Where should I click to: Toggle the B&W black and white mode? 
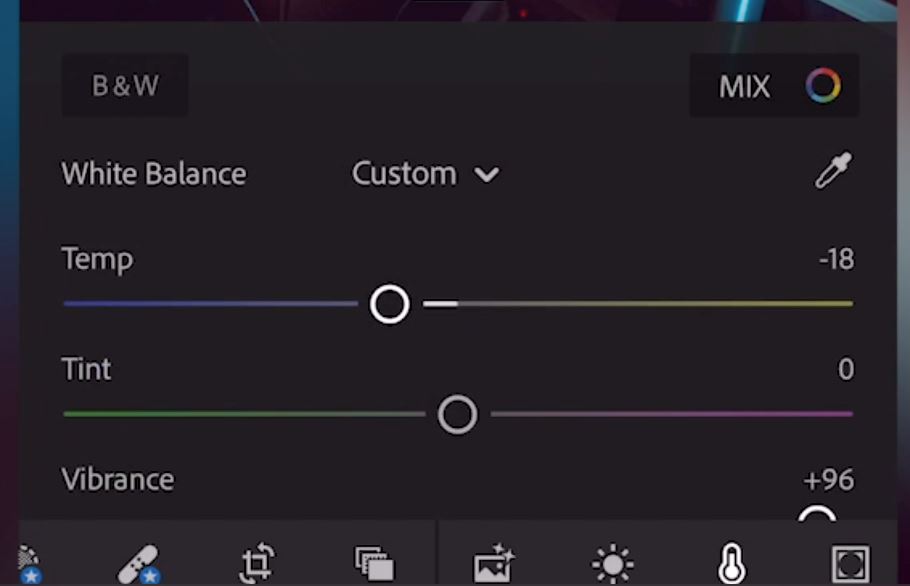pyautogui.click(x=125, y=85)
